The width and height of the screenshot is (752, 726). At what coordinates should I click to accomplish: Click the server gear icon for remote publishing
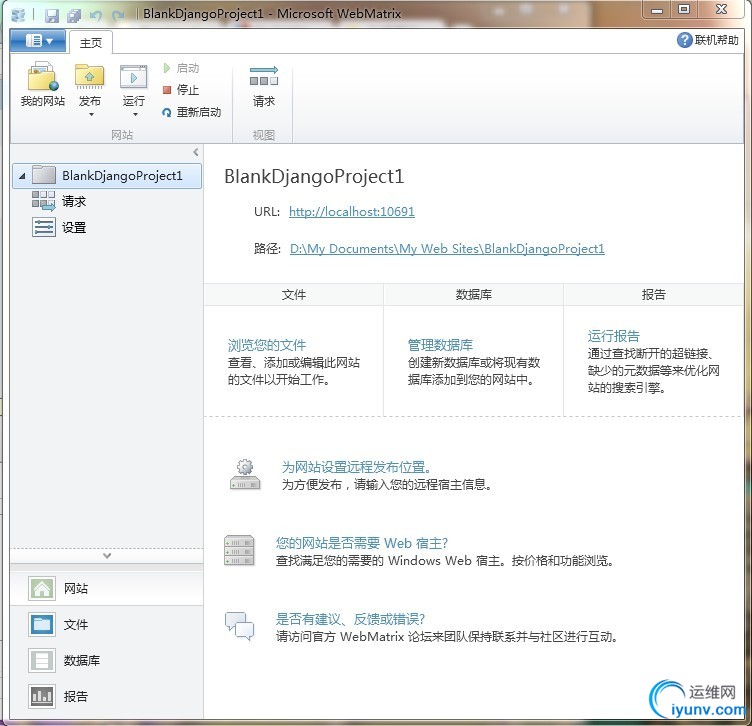[x=245, y=475]
